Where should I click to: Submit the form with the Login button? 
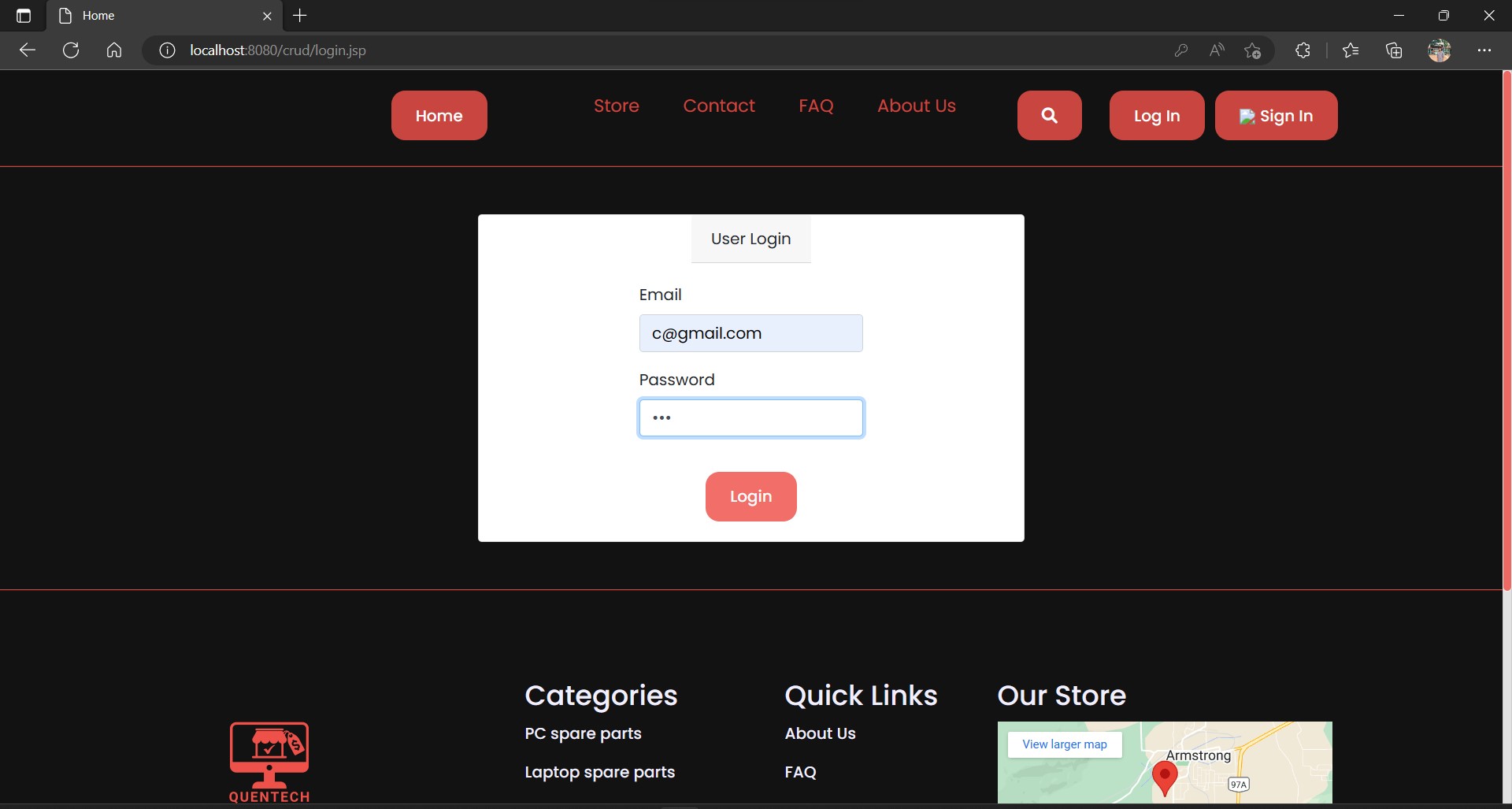750,496
